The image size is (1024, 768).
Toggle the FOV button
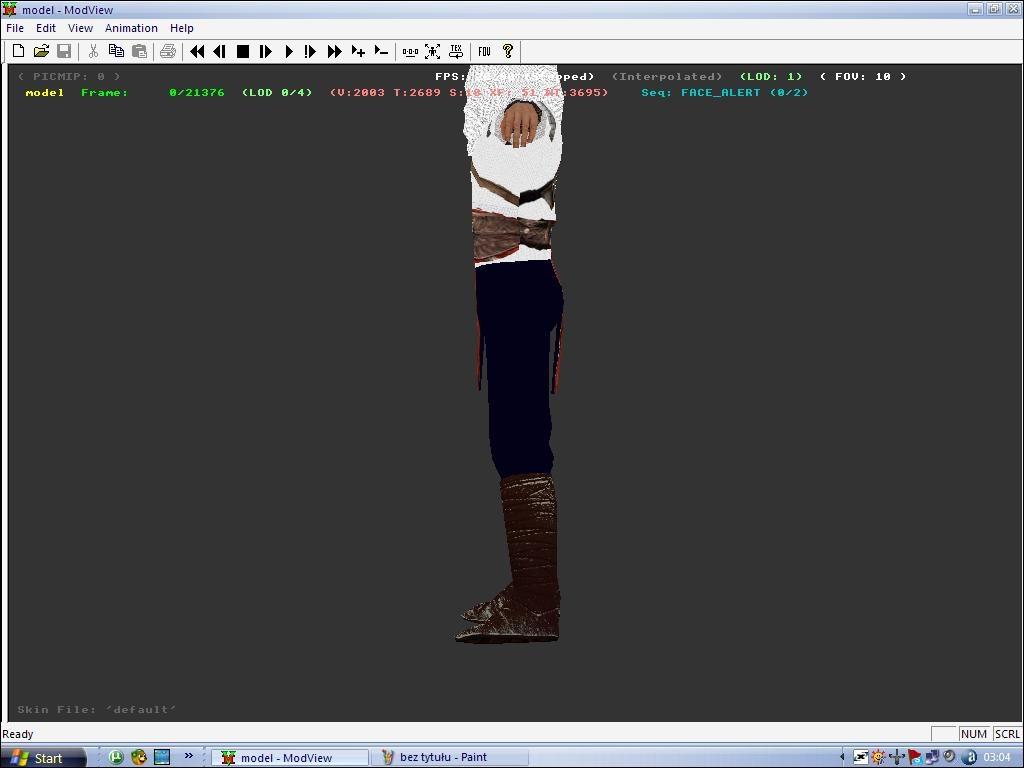484,51
